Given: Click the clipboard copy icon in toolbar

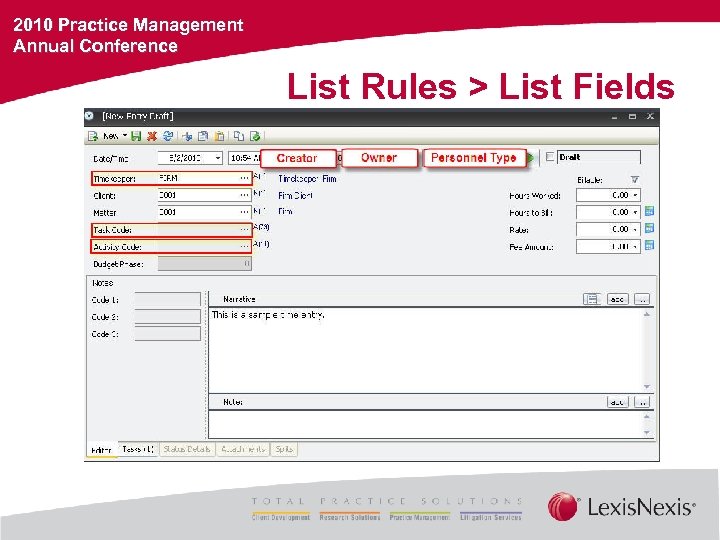Looking at the screenshot, I should tap(202, 136).
